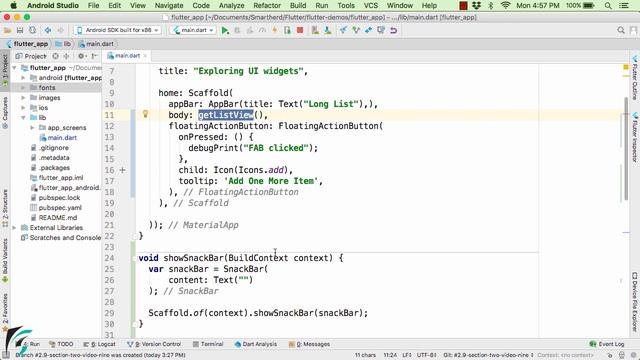The height and width of the screenshot is (360, 640).
Task: Navigate back with the left arrow icon
Action: 48,30
